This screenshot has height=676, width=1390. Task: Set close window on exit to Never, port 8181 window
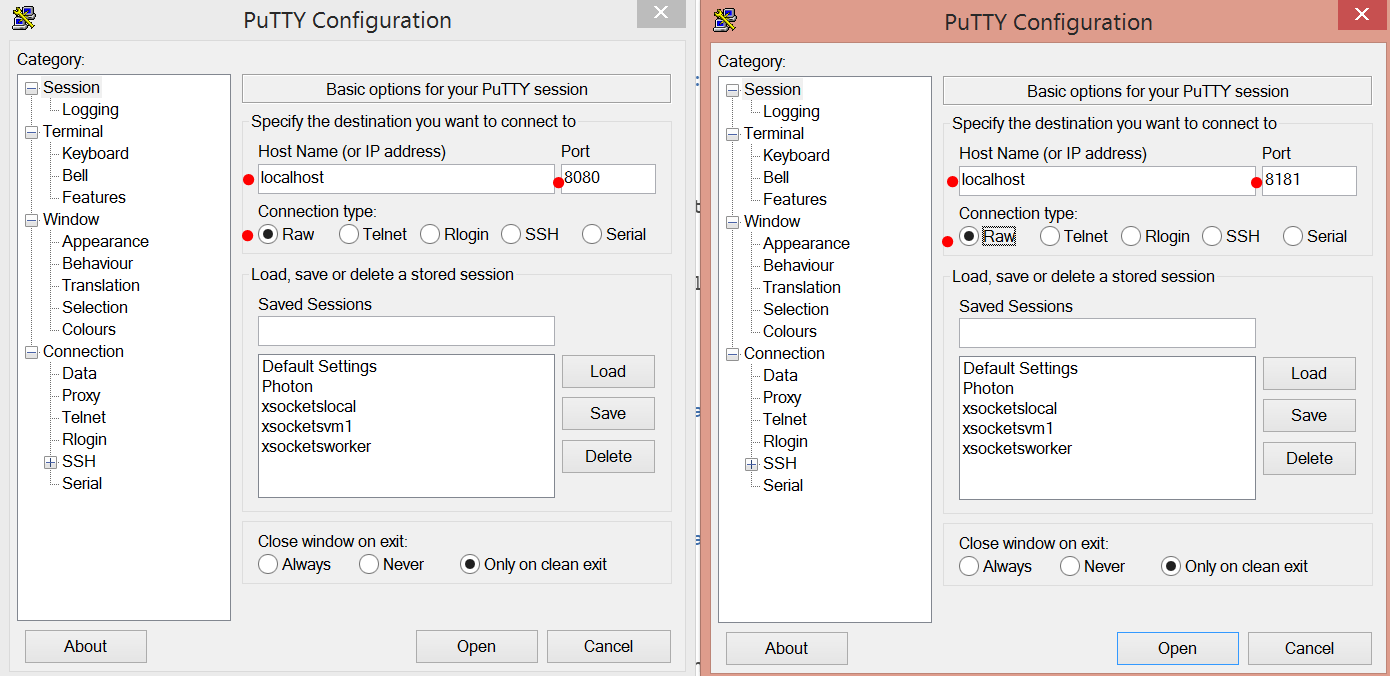(x=1070, y=566)
